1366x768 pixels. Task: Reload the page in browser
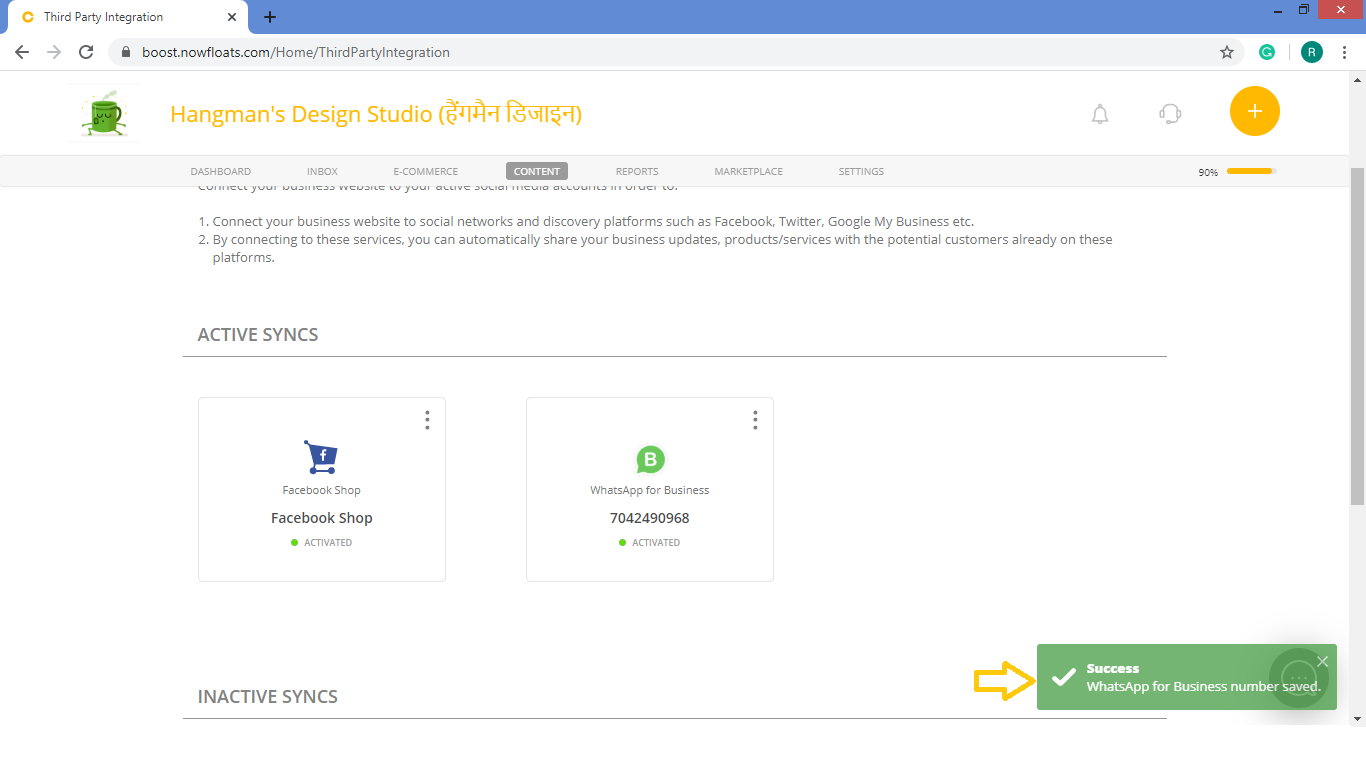point(86,52)
